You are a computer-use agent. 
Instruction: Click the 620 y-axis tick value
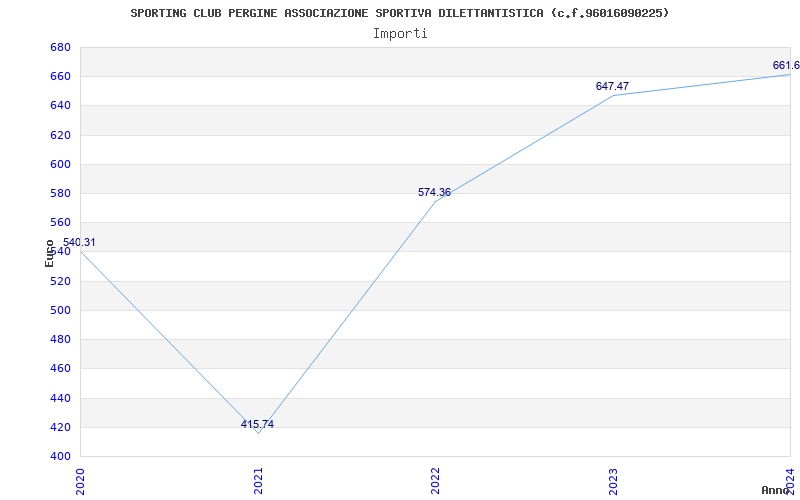click(60, 135)
